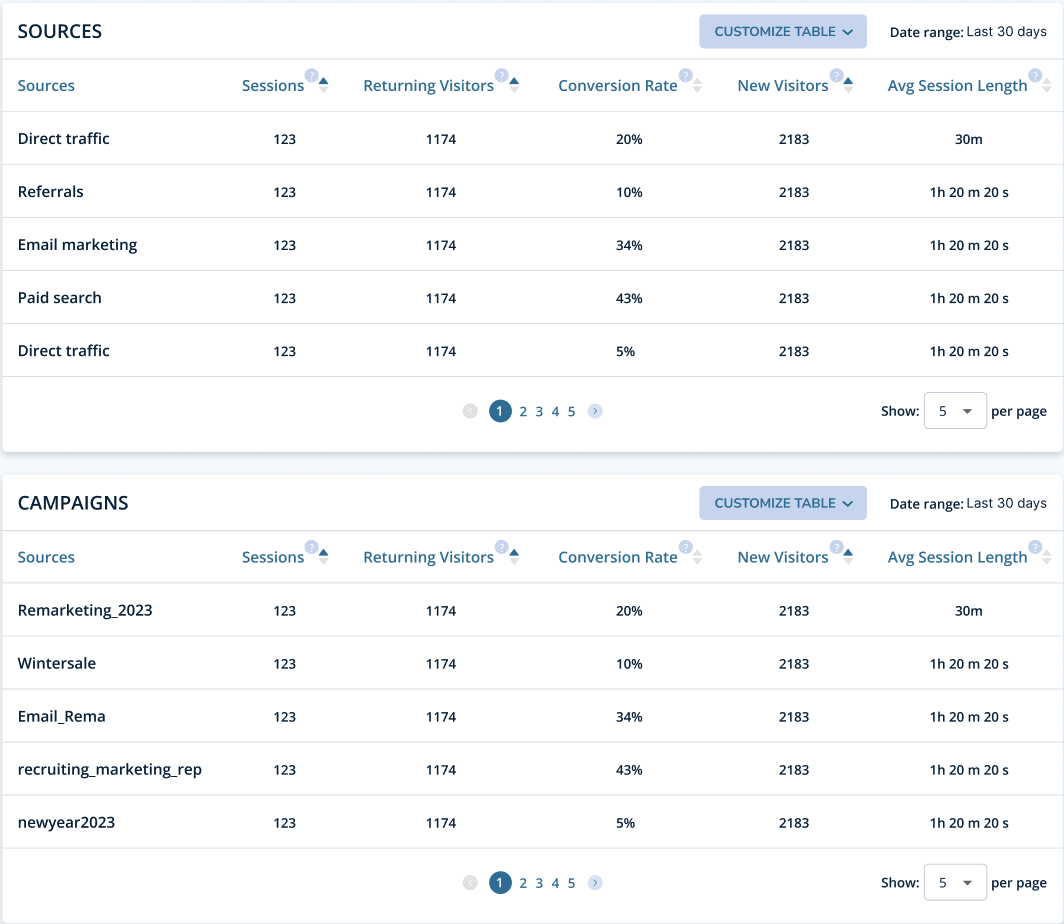
Task: Click the Email marketing row in Sources table
Action: (532, 244)
